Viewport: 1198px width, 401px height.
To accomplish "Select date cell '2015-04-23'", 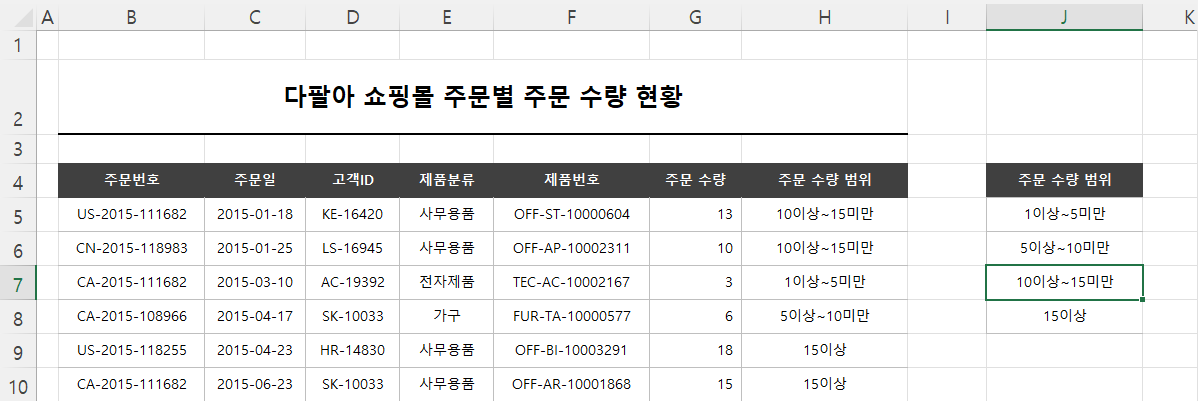I will point(255,351).
